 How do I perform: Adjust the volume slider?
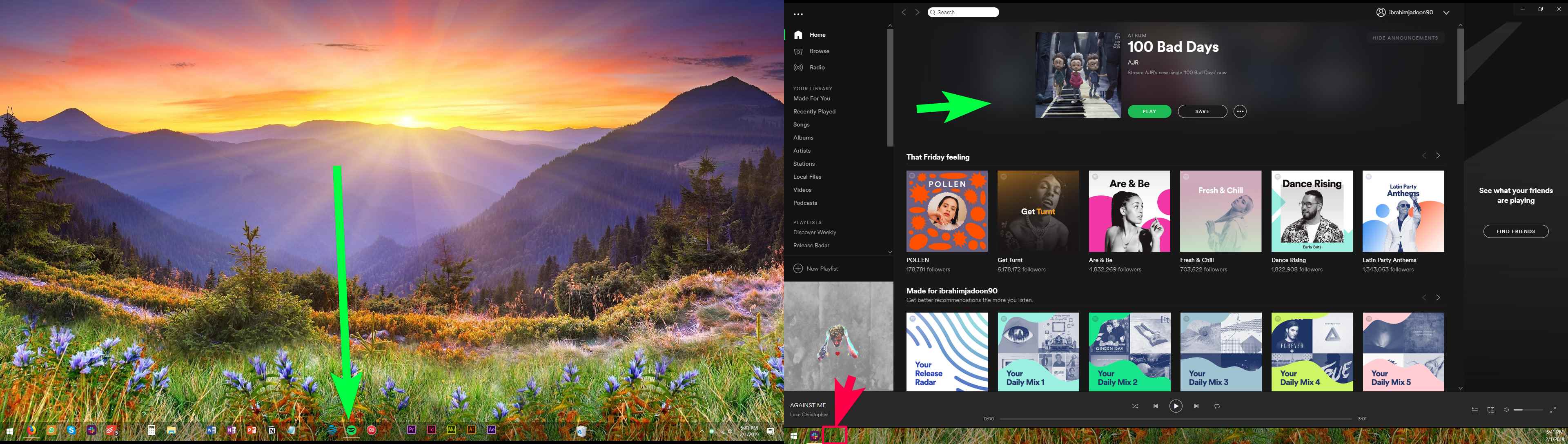click(x=1528, y=410)
